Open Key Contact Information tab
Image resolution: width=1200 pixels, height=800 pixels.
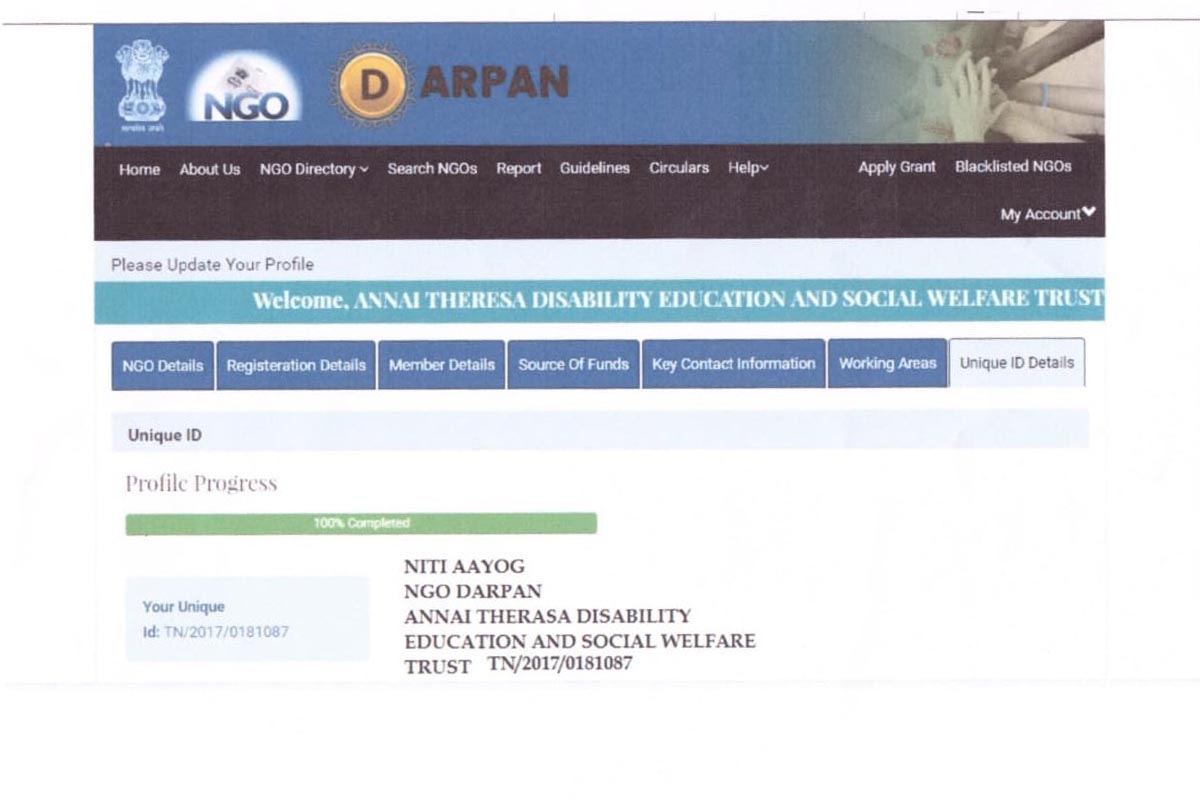[x=734, y=364]
